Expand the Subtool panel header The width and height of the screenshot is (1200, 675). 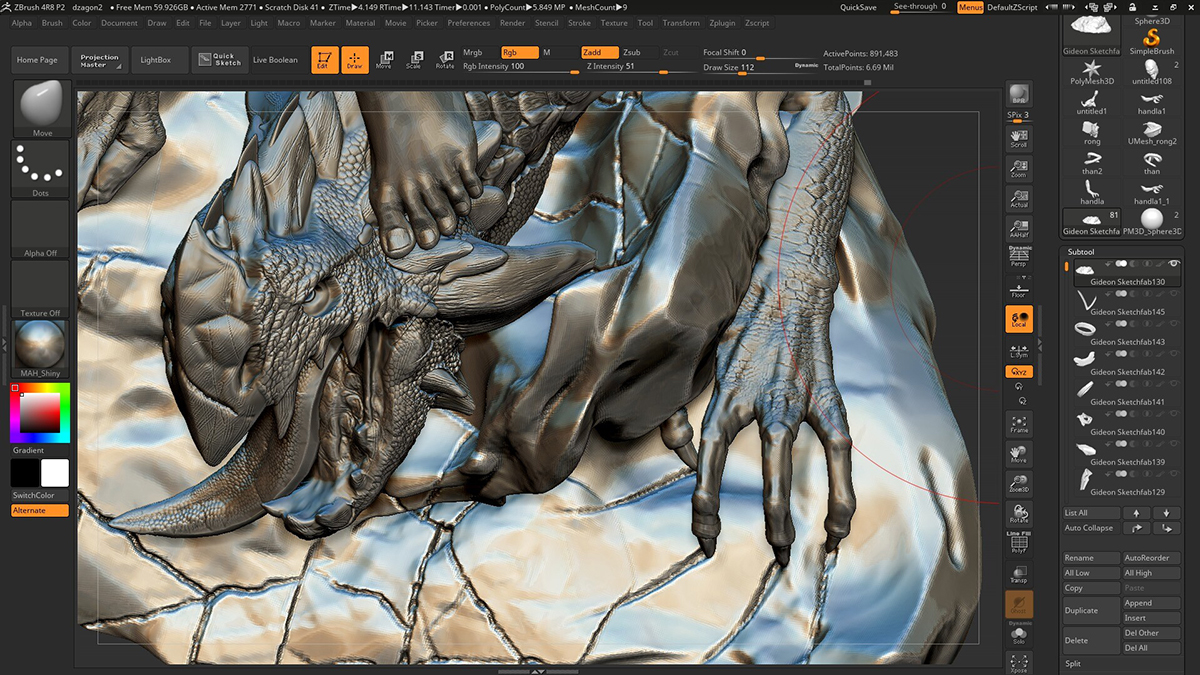(1082, 252)
